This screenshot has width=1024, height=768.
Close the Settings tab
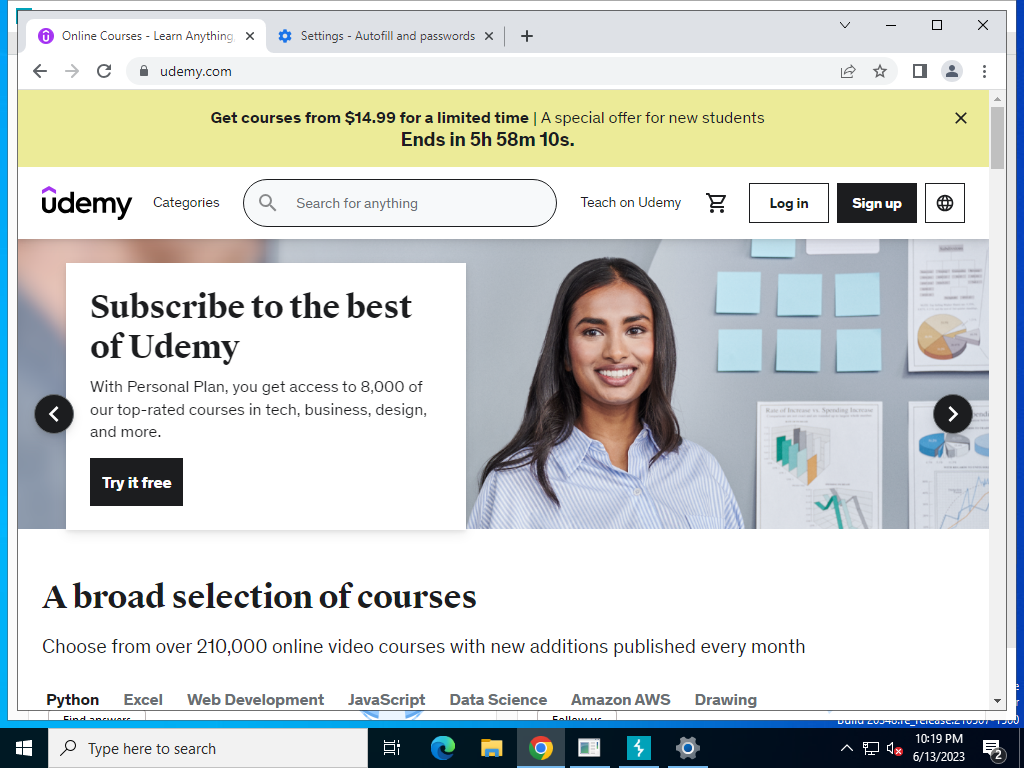(488, 36)
